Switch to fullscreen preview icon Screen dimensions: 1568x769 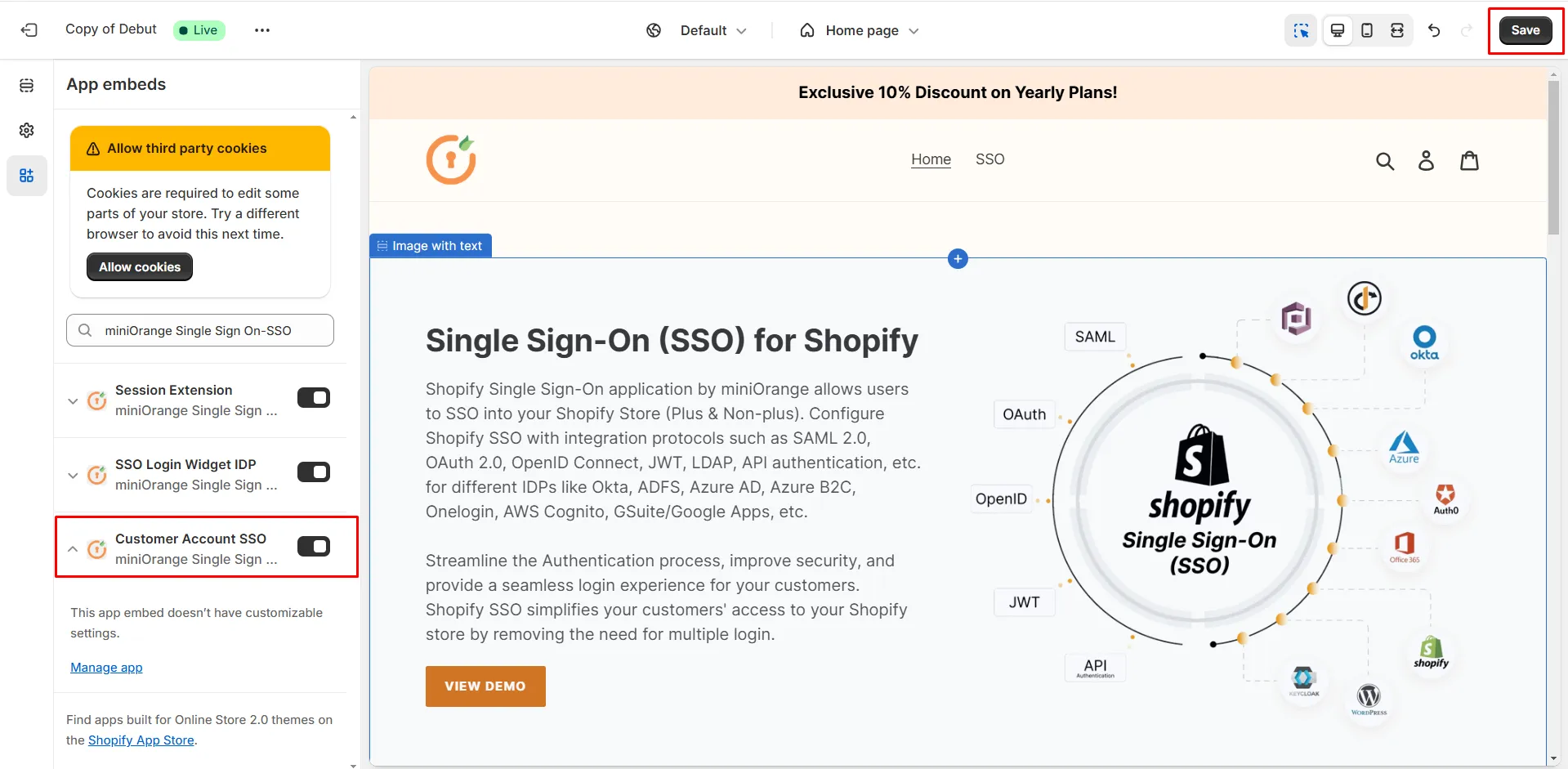(x=1397, y=30)
